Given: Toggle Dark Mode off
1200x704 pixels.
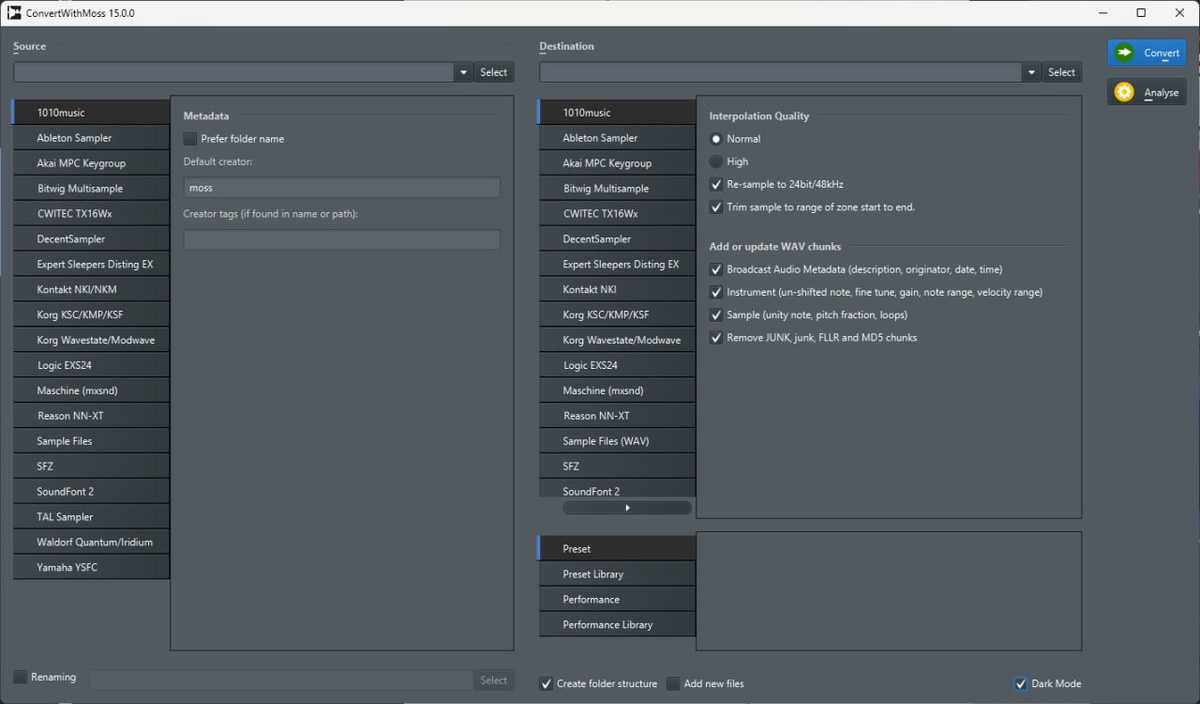Looking at the screenshot, I should point(1021,684).
